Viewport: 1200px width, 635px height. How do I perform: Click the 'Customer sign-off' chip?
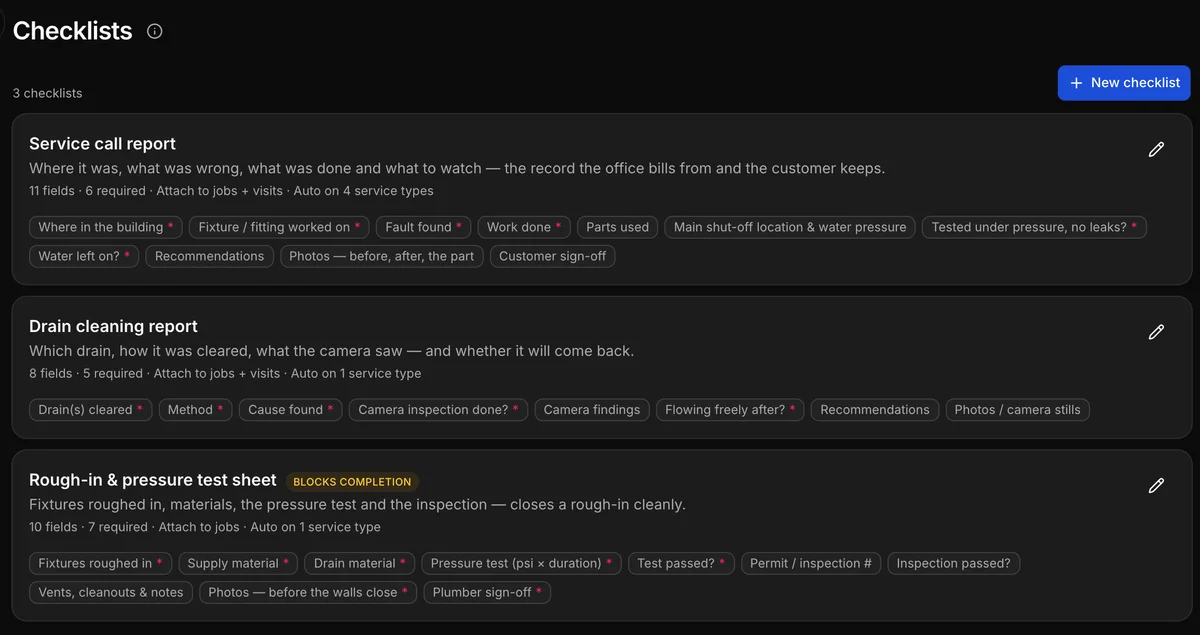[553, 256]
